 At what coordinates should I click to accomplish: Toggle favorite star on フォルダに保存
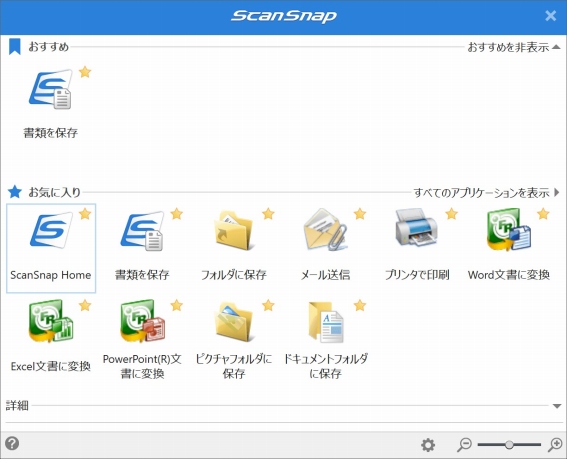click(x=268, y=214)
